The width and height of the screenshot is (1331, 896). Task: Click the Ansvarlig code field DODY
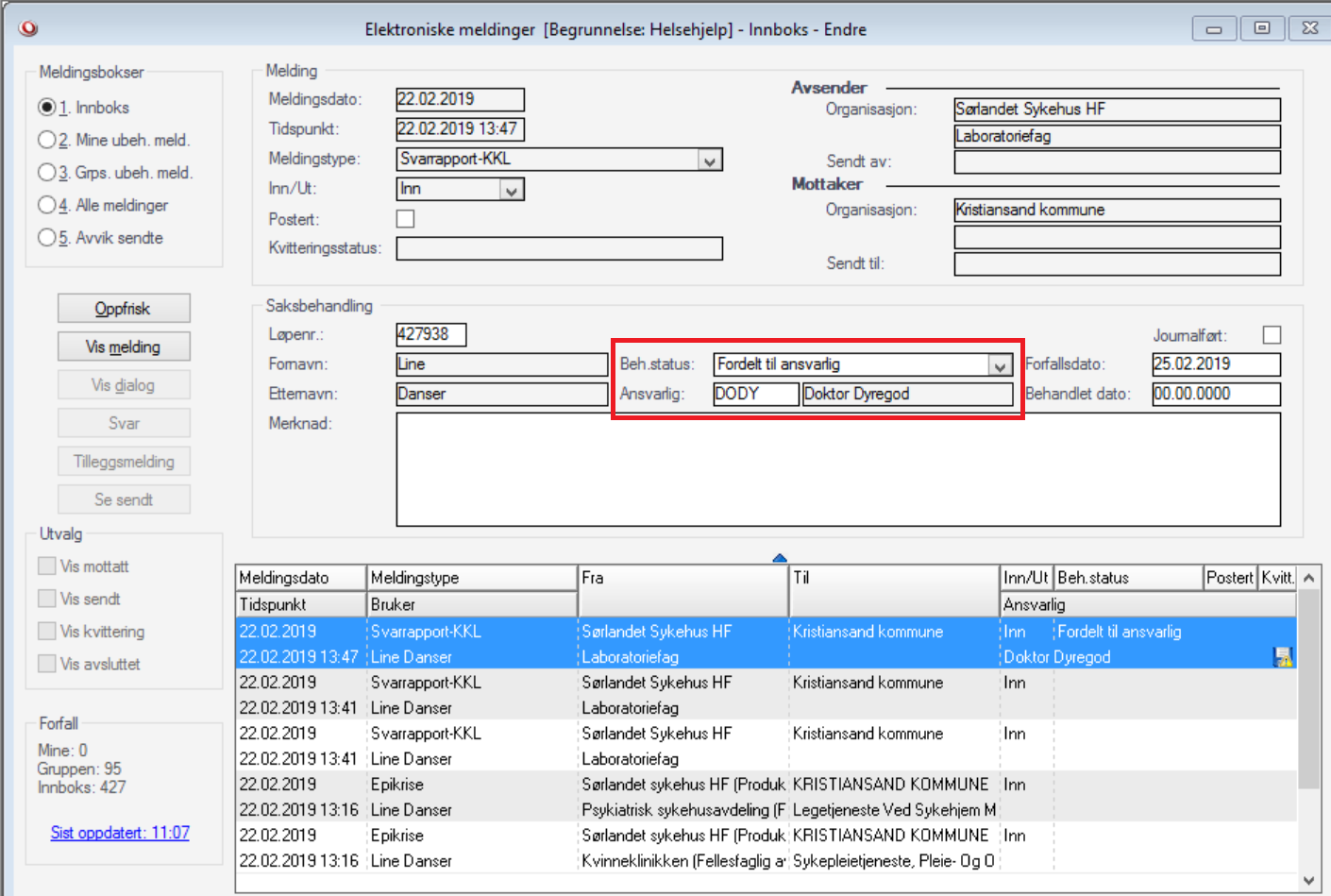[x=756, y=394]
